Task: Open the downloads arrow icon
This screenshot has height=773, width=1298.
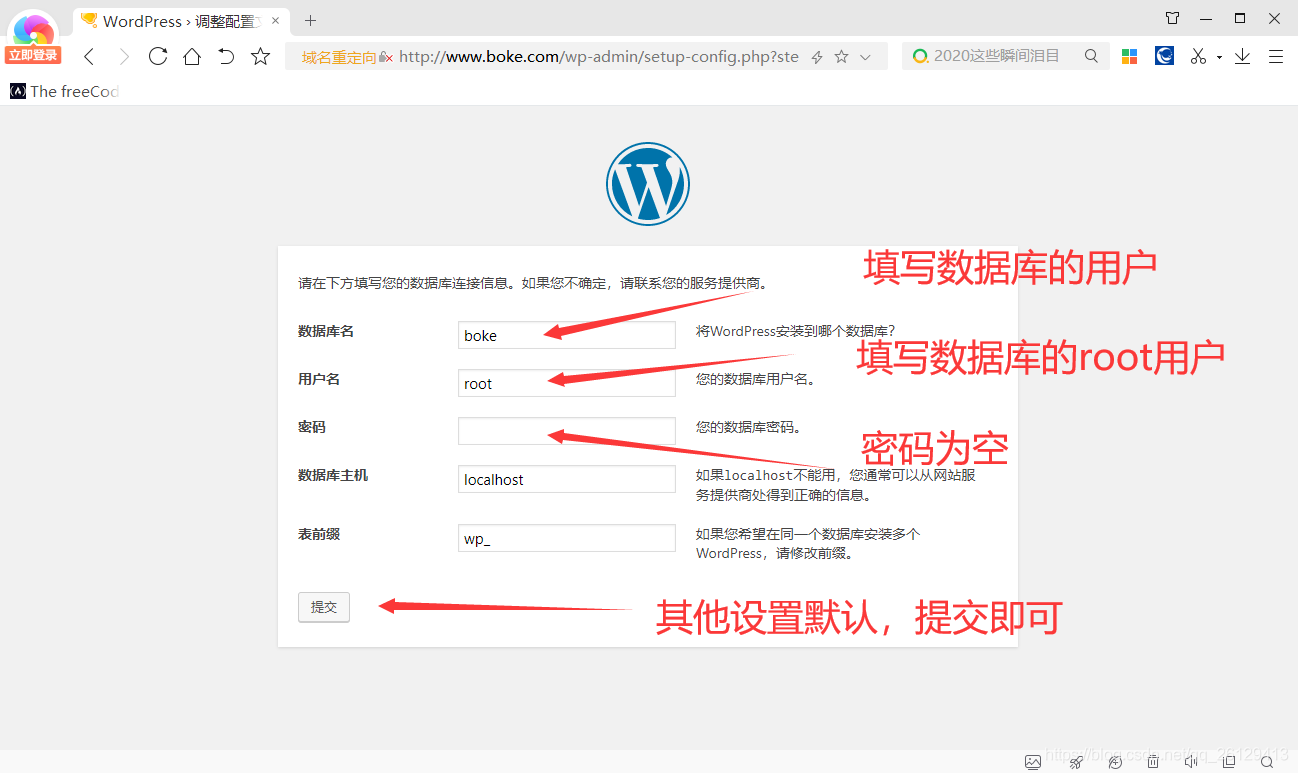Action: tap(1242, 57)
